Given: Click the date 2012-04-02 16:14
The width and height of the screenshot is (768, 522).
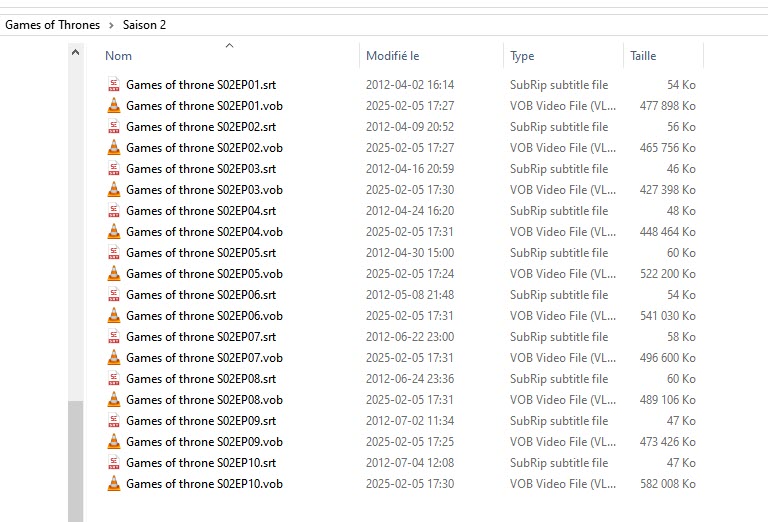Looking at the screenshot, I should pyautogui.click(x=410, y=85).
